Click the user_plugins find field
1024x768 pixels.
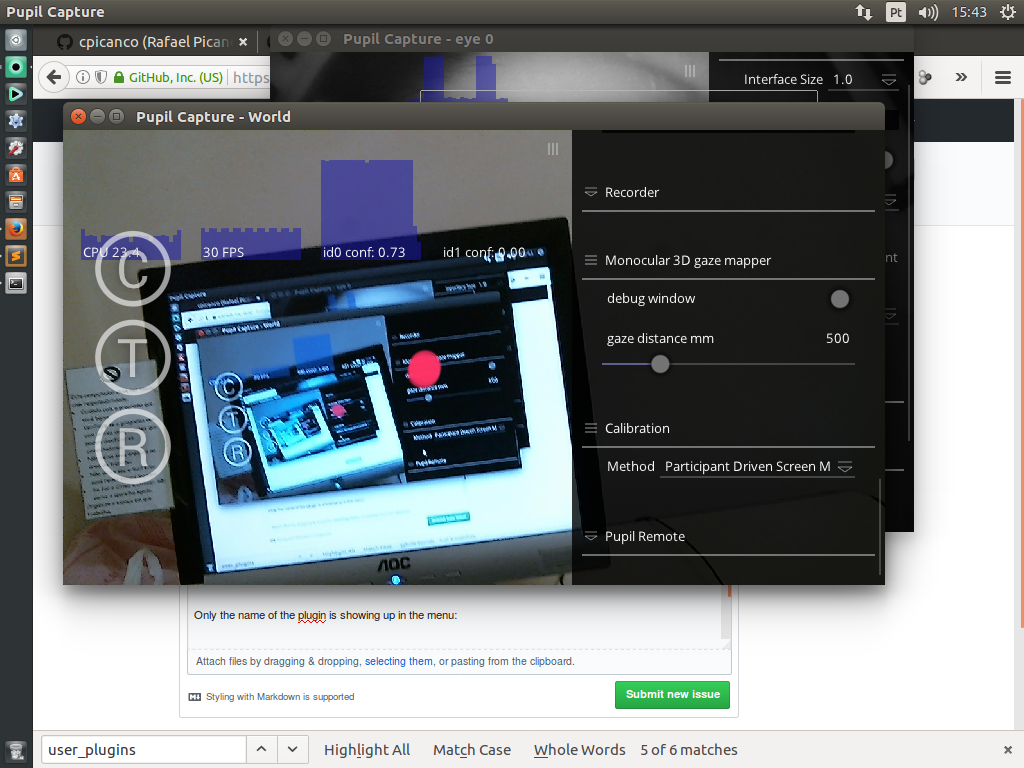click(x=144, y=750)
